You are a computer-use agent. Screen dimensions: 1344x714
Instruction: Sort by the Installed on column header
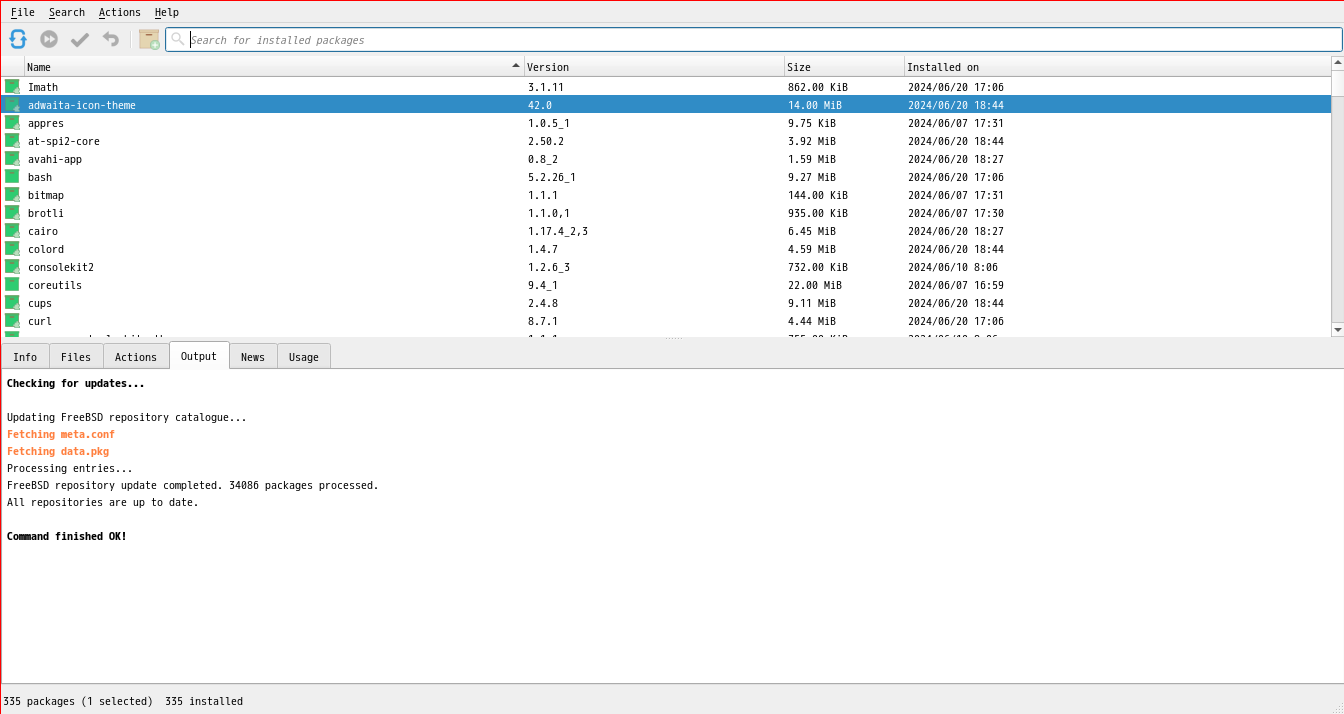pos(1117,67)
